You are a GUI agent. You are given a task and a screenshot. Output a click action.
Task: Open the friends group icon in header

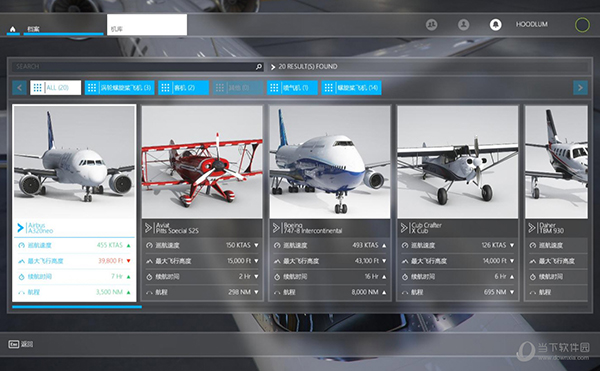coord(431,24)
